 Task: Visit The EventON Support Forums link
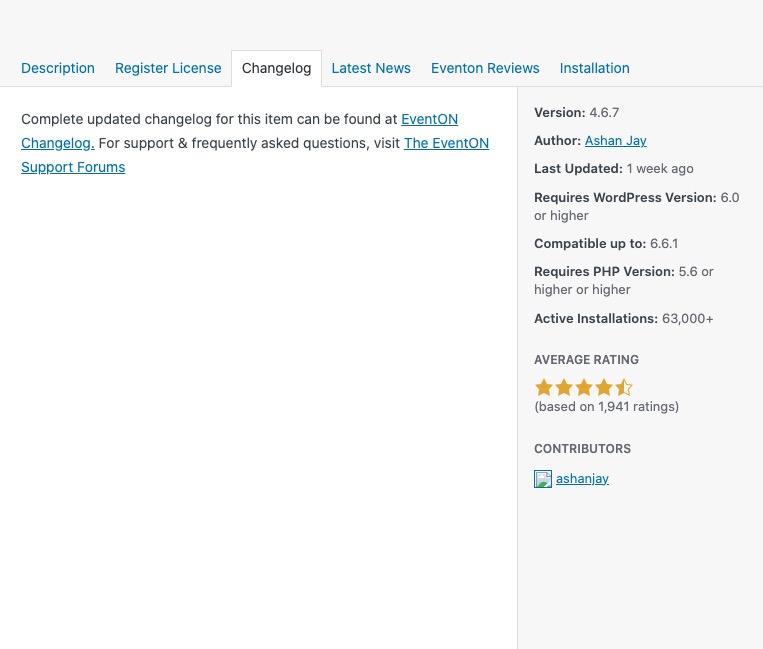coord(446,143)
